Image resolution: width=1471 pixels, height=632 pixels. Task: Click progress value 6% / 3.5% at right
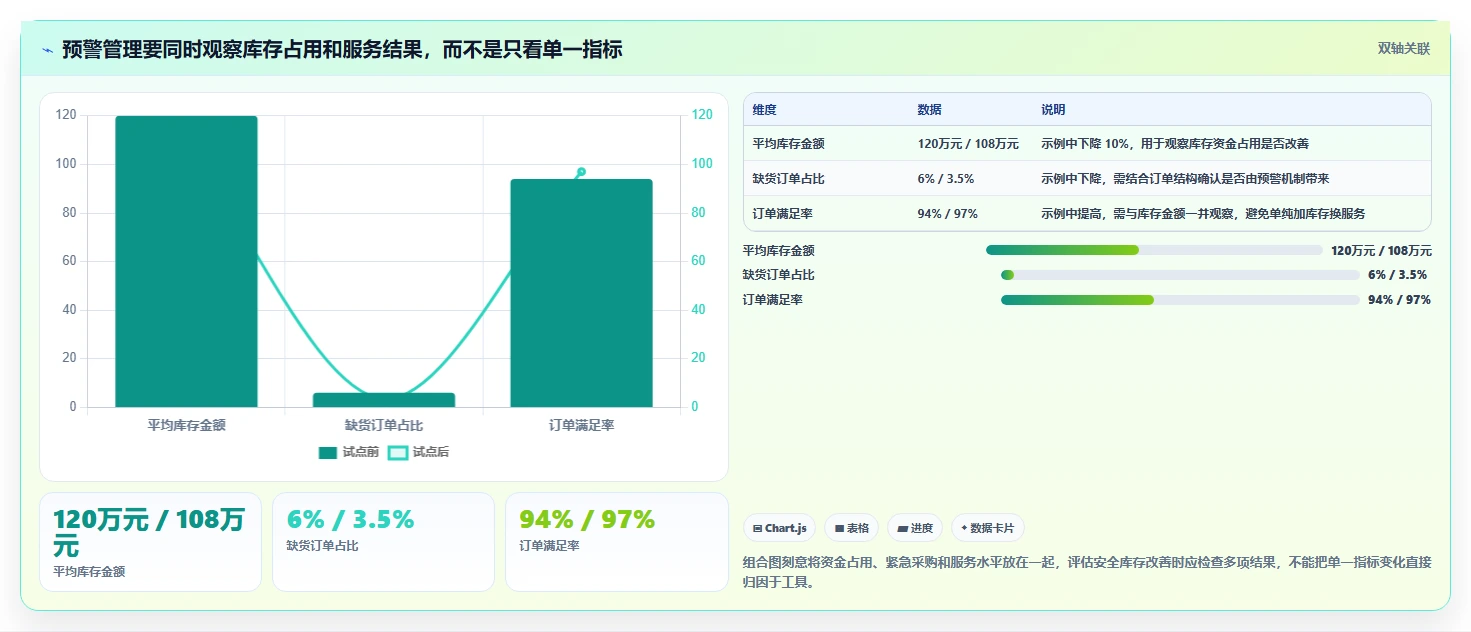coord(1397,275)
